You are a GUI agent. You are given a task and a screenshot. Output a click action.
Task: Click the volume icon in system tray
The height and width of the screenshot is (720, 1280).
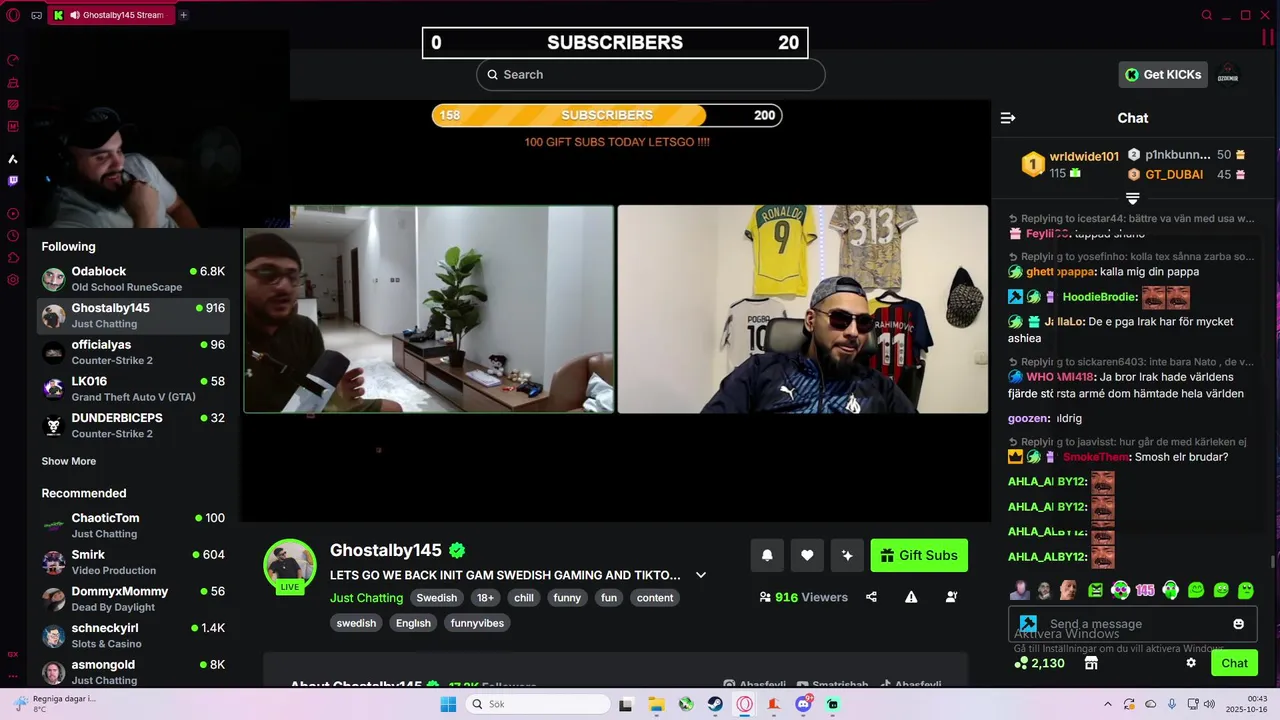coord(1209,704)
